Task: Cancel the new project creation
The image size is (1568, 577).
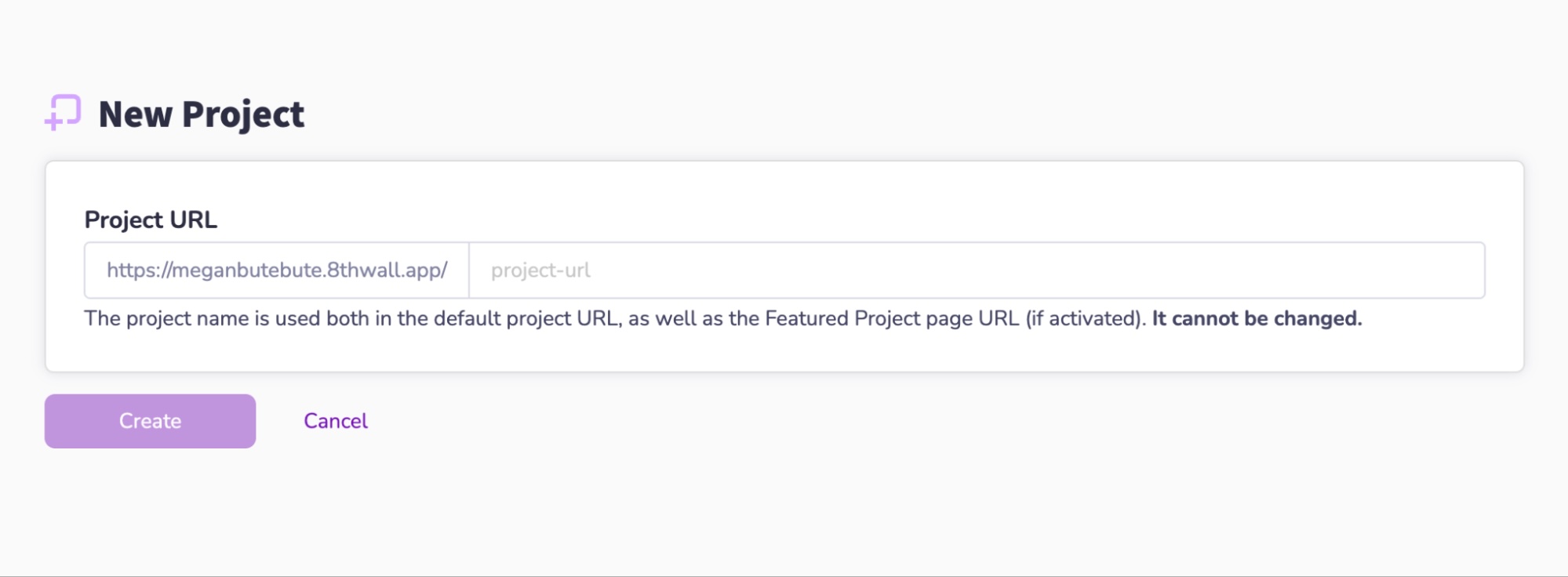Action: click(x=336, y=420)
